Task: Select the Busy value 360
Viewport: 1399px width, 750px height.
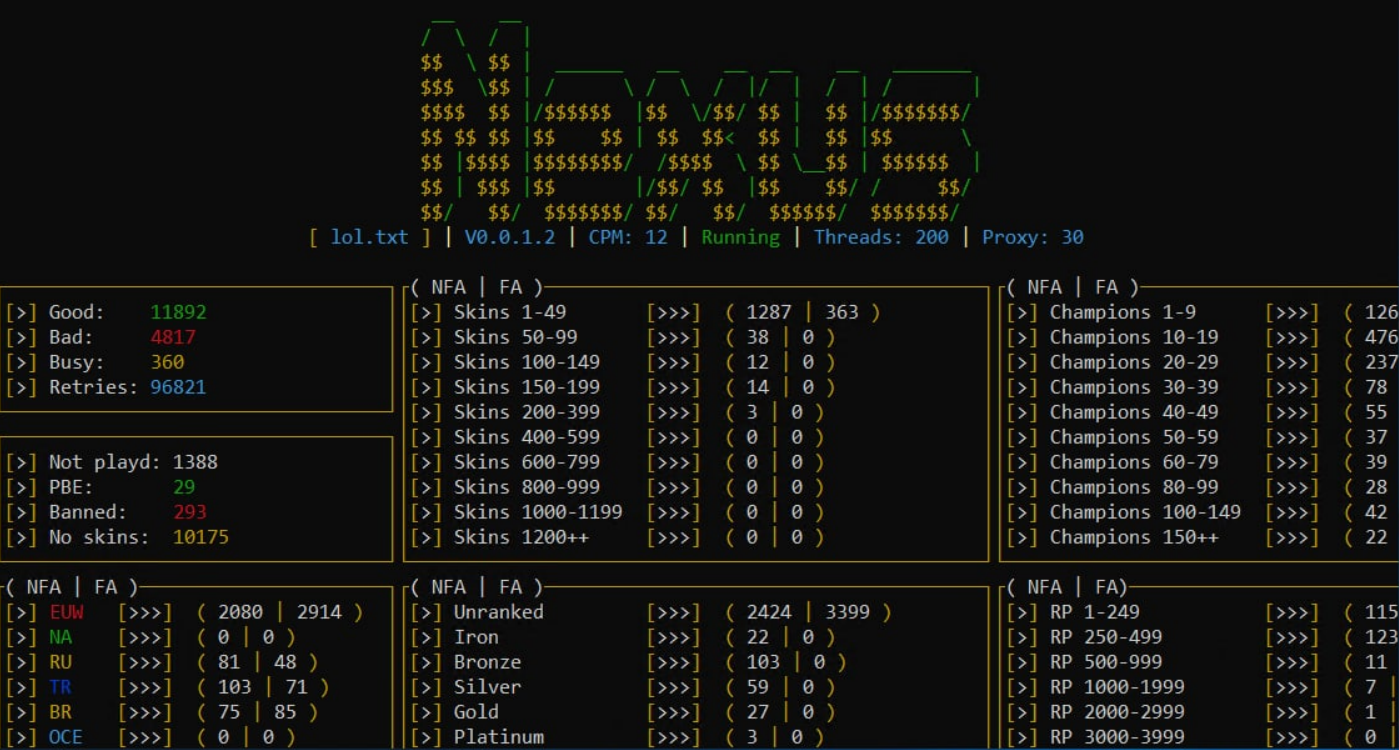Action: (167, 362)
